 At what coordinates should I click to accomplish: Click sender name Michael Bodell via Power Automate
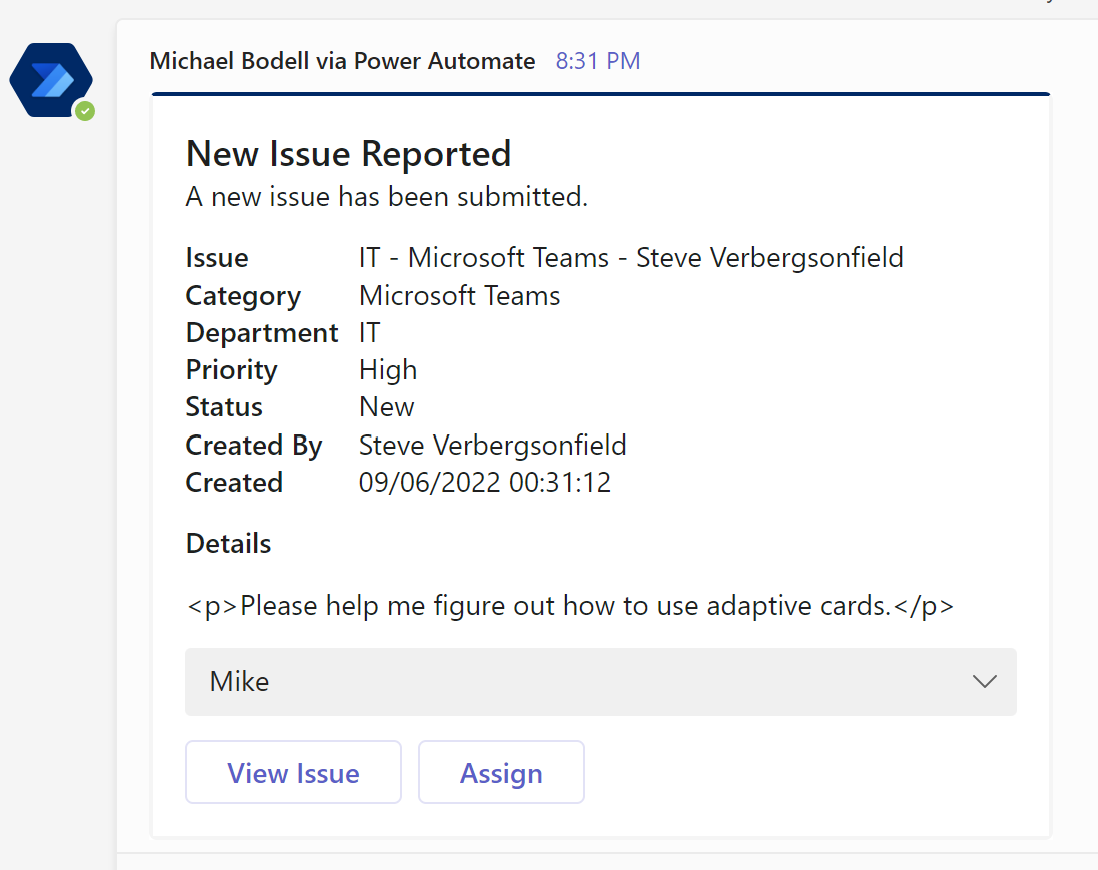pos(342,61)
